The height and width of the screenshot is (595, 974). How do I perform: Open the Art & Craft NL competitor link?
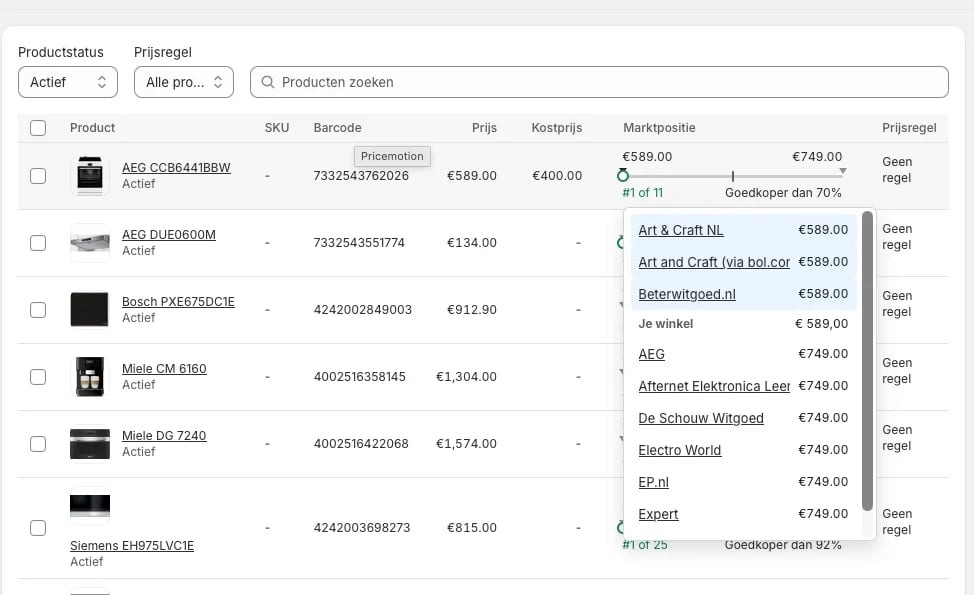tap(681, 230)
